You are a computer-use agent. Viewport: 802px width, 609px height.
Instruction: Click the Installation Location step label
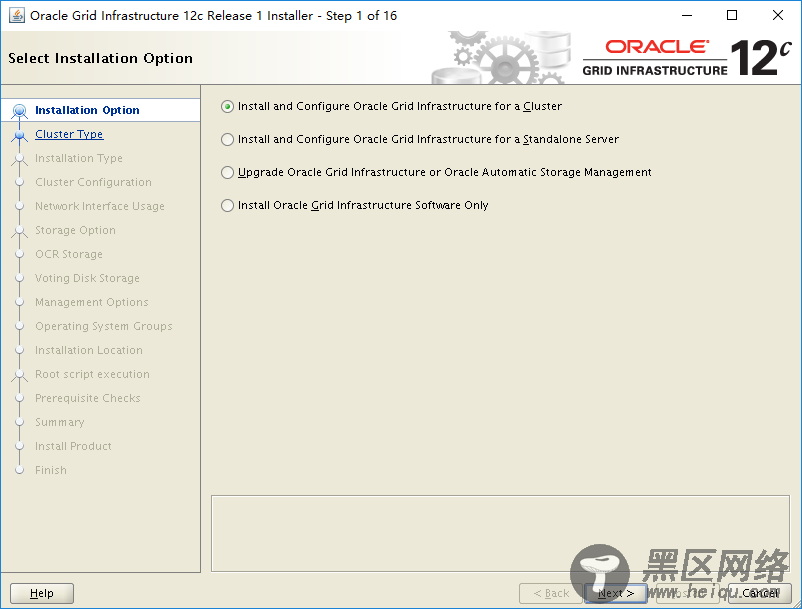[x=89, y=350]
